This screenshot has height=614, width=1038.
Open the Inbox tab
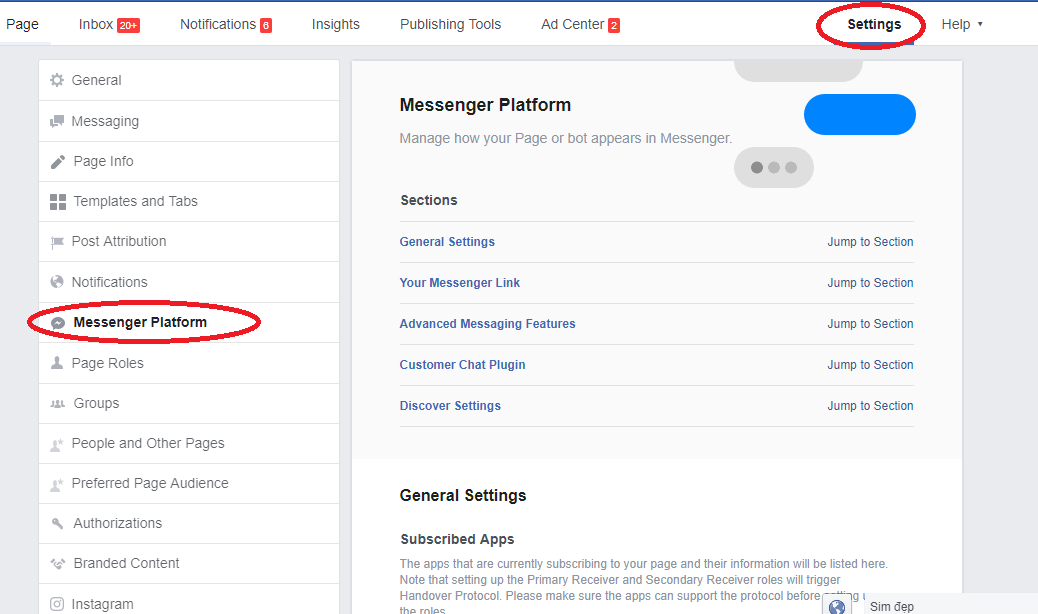coord(108,24)
